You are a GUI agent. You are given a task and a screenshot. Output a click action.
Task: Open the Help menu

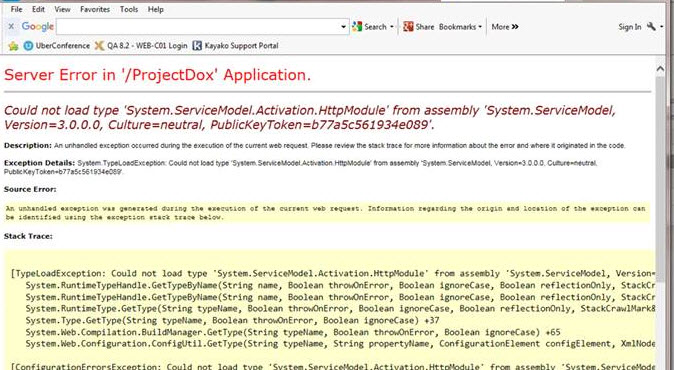156,9
